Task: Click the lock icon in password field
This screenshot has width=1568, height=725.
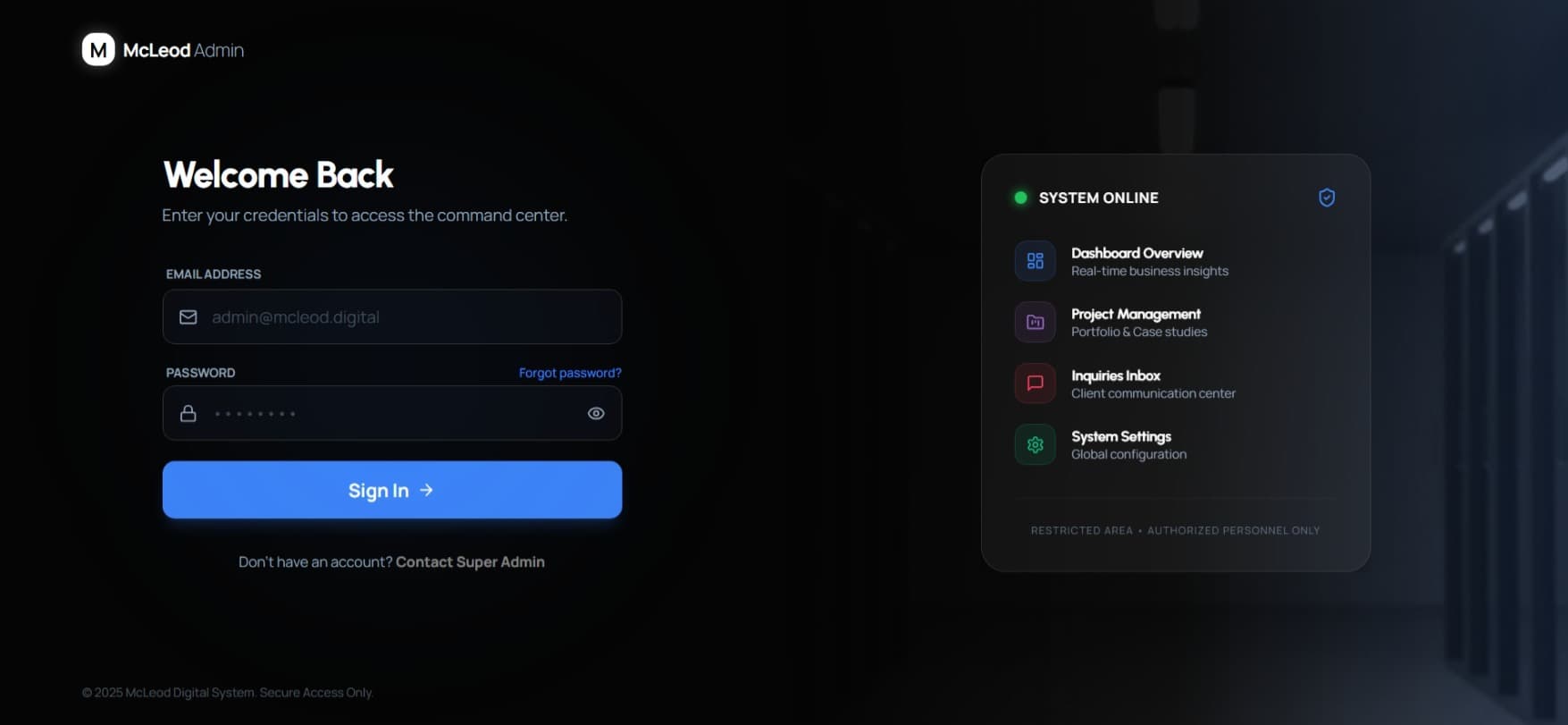Action: 189,413
